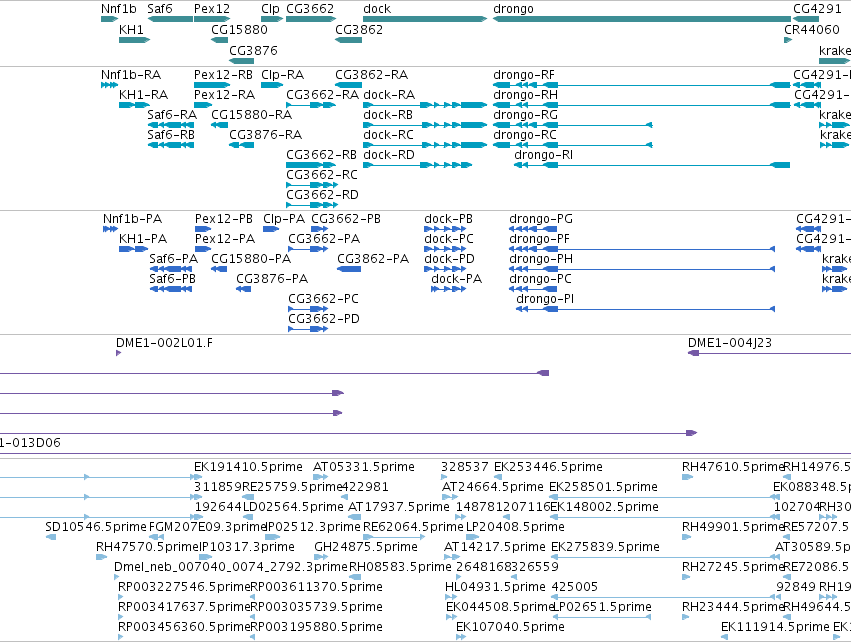Image resolution: width=851 pixels, height=642 pixels.
Task: Open transcript dock-RA
Action: pyautogui.click(x=389, y=94)
